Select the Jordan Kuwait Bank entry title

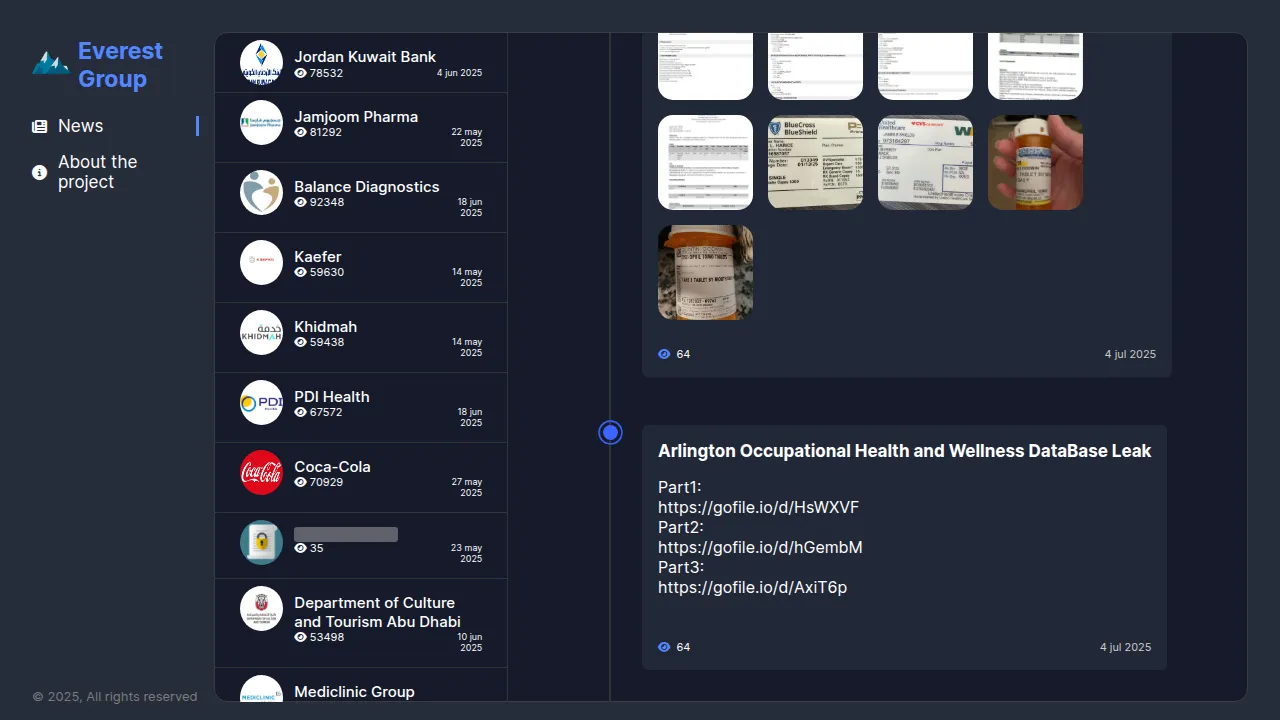pyautogui.click(x=364, y=57)
